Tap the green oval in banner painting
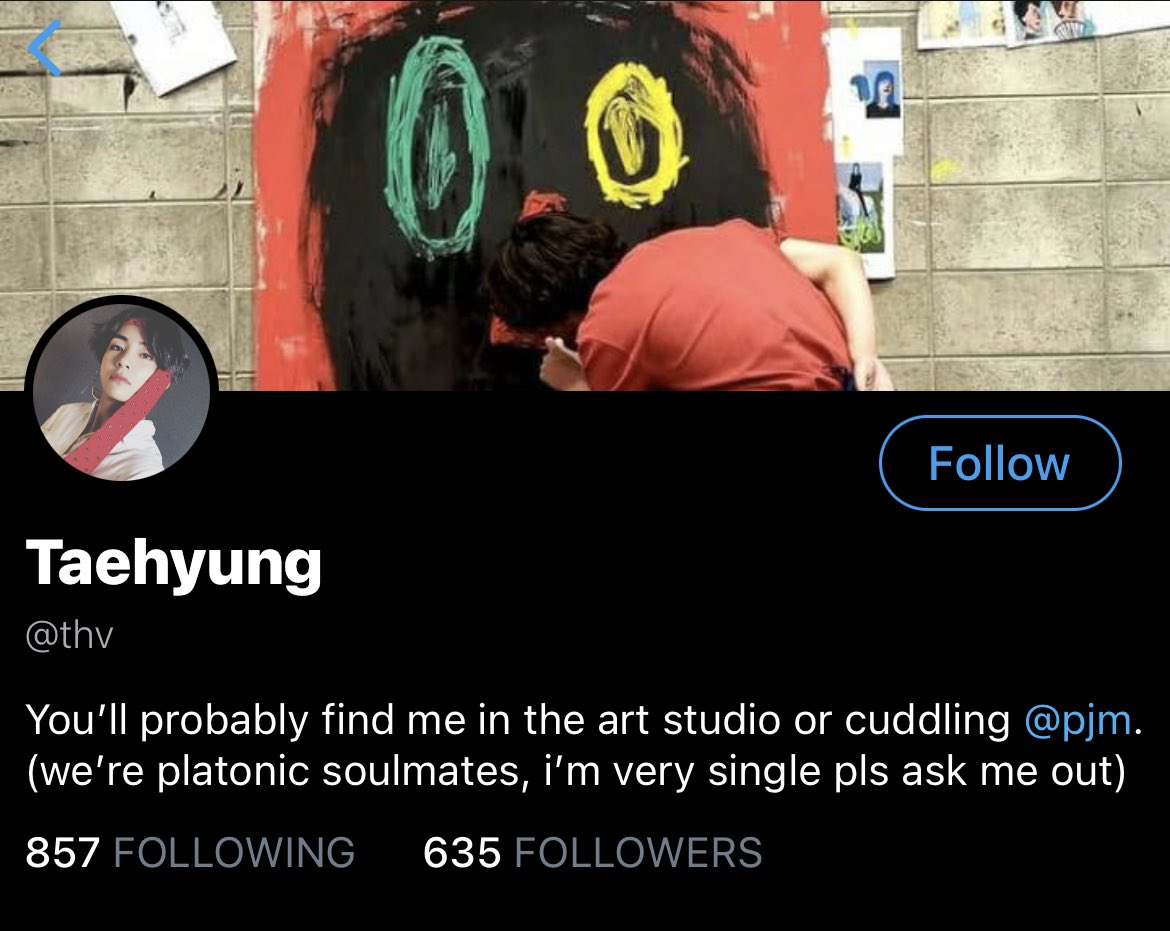 pos(435,147)
